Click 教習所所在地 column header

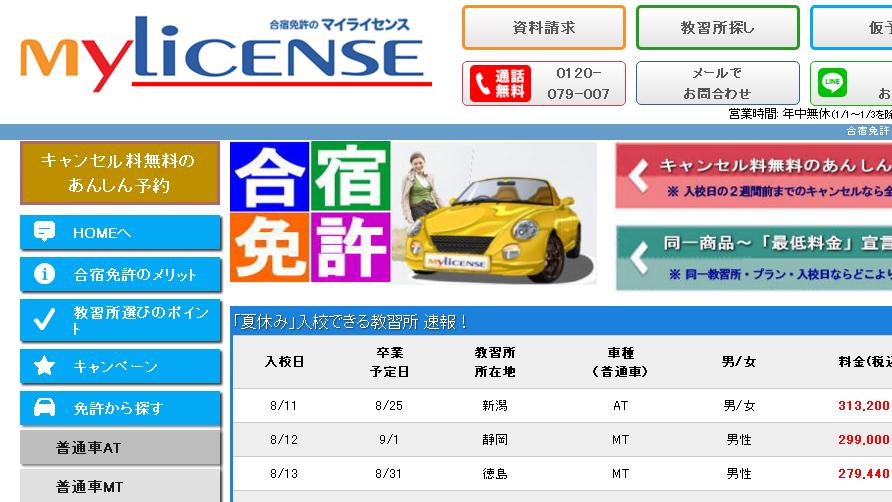coord(495,362)
